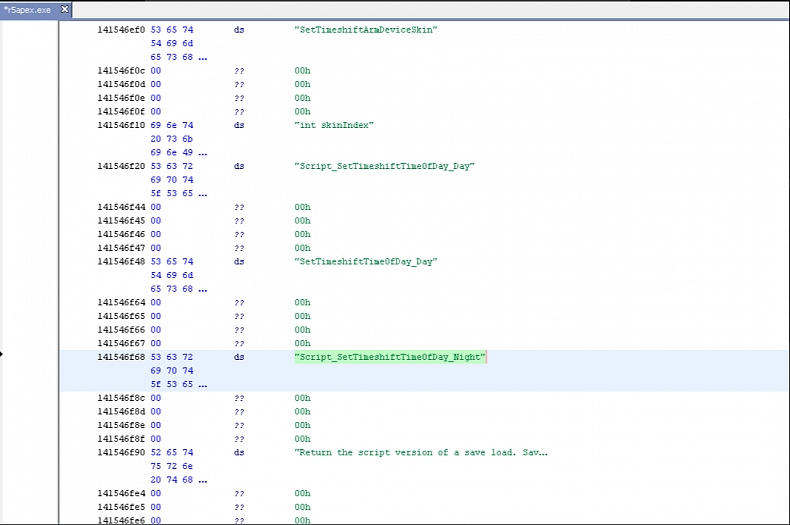Select address 141546fe4 near the bottom

[121, 494]
